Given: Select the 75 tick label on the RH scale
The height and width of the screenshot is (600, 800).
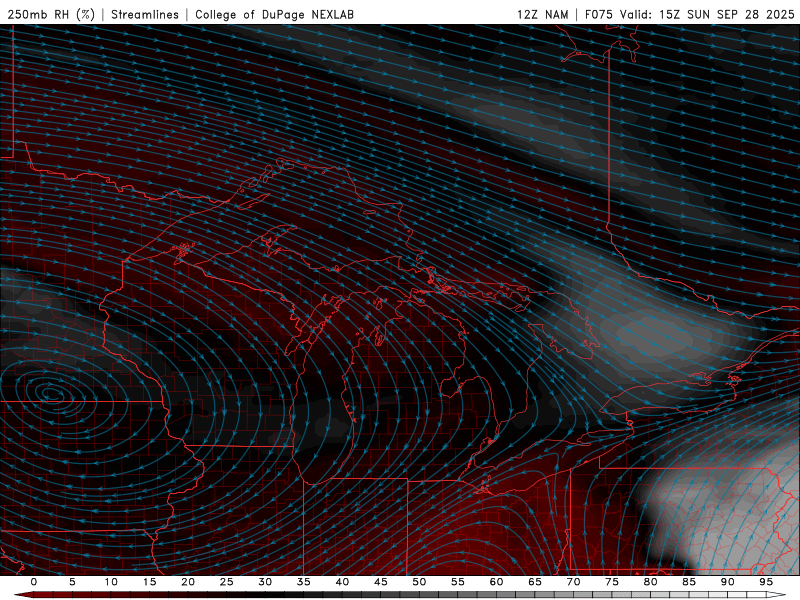Looking at the screenshot, I should coord(612,582).
